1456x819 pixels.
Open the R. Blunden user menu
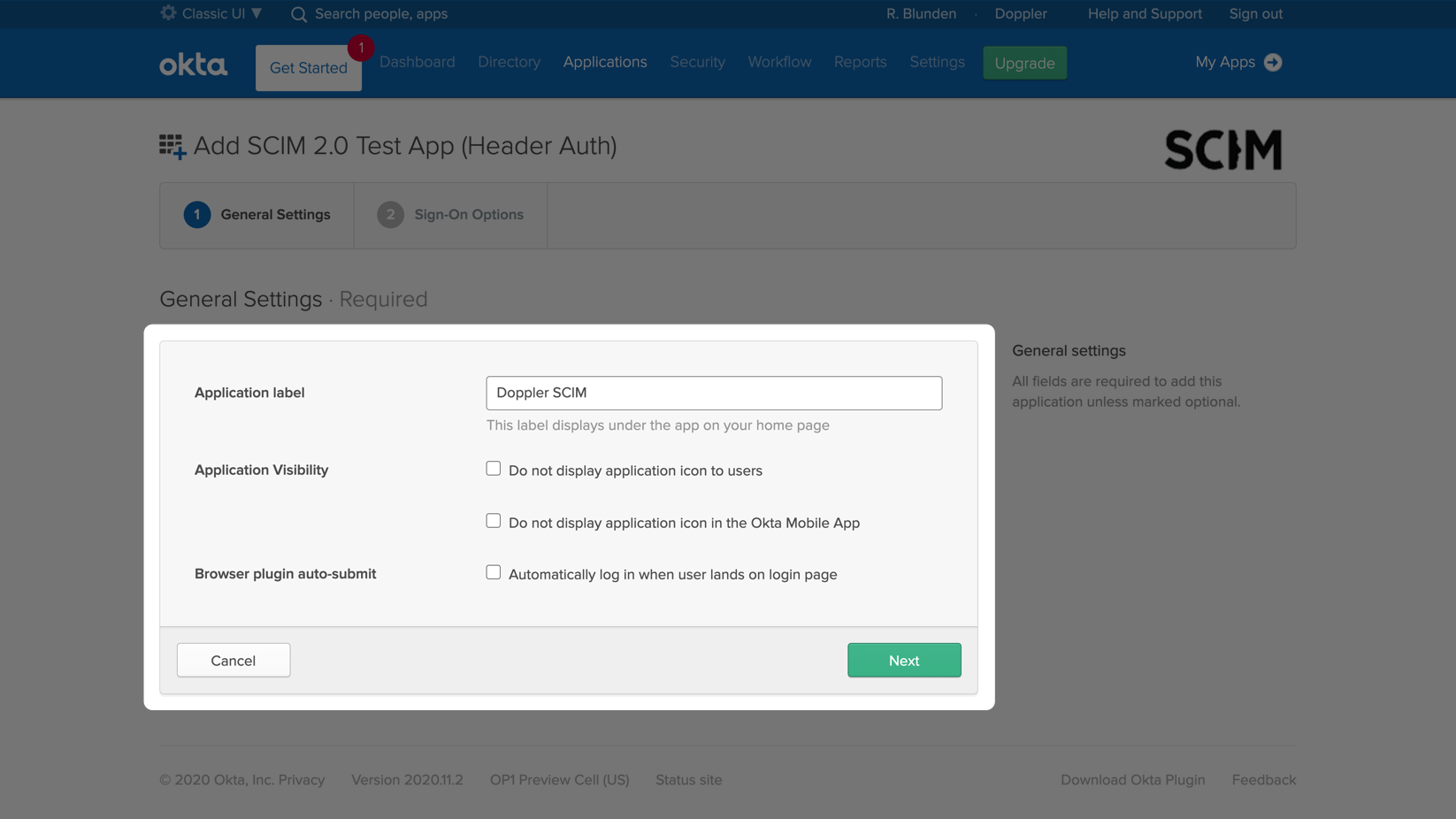coord(921,14)
